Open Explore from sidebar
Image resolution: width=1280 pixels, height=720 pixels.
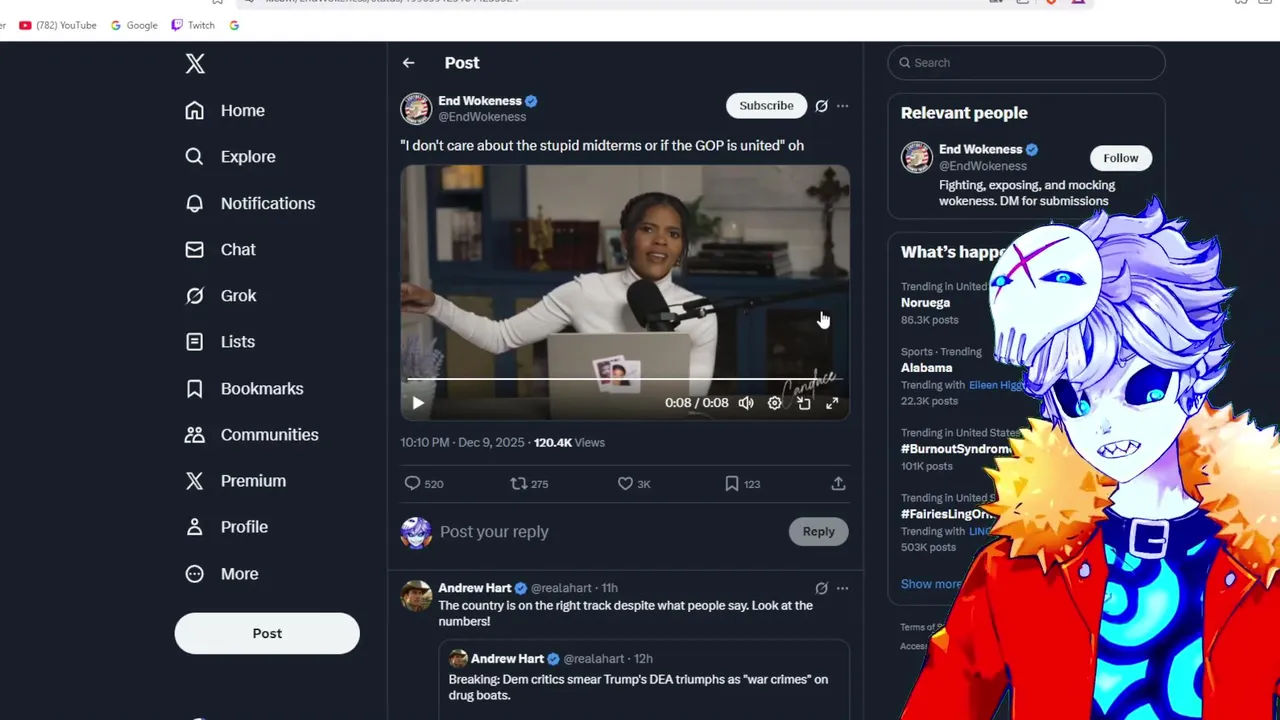pyautogui.click(x=230, y=157)
